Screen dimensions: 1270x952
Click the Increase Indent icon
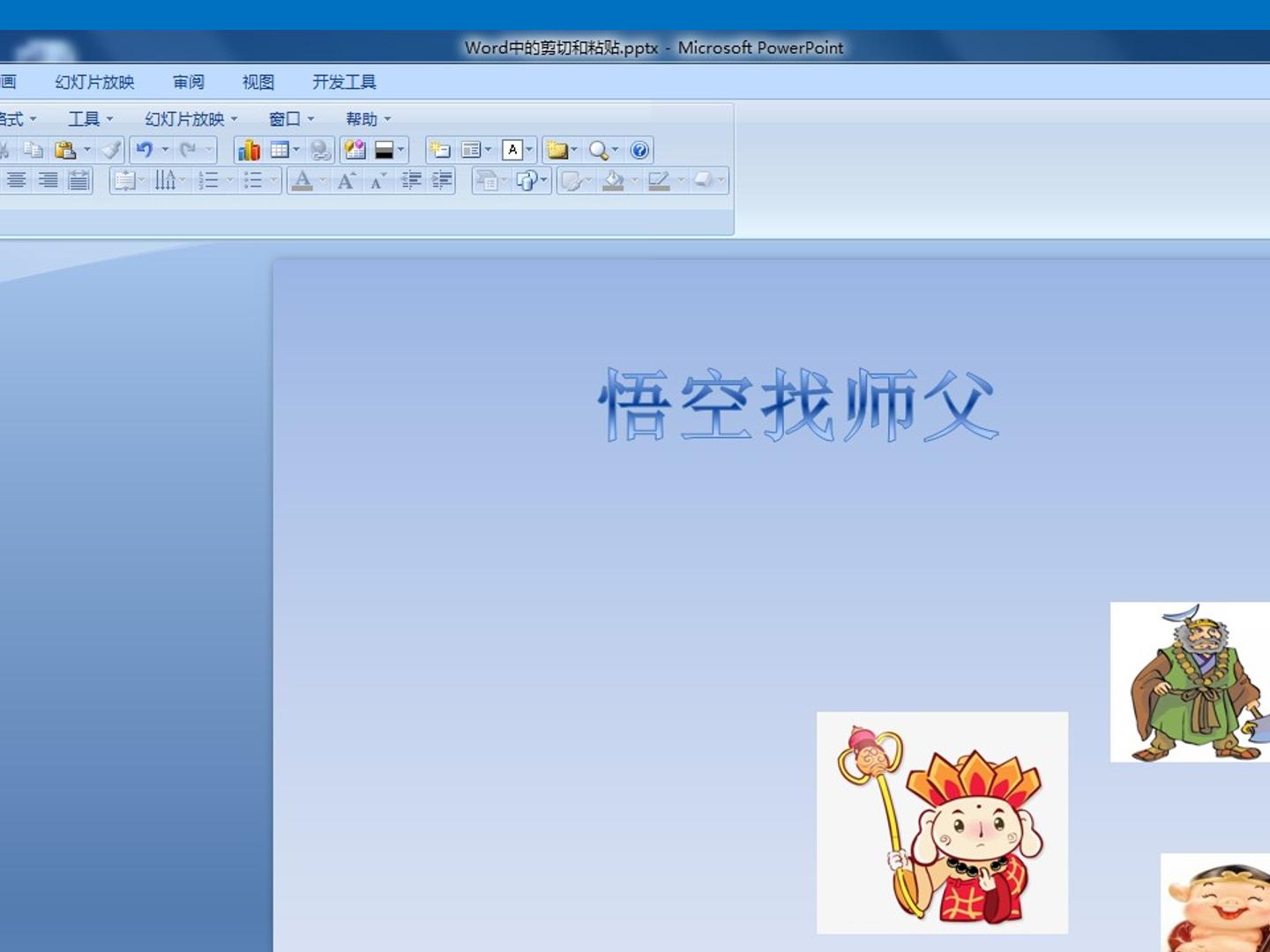click(x=442, y=181)
